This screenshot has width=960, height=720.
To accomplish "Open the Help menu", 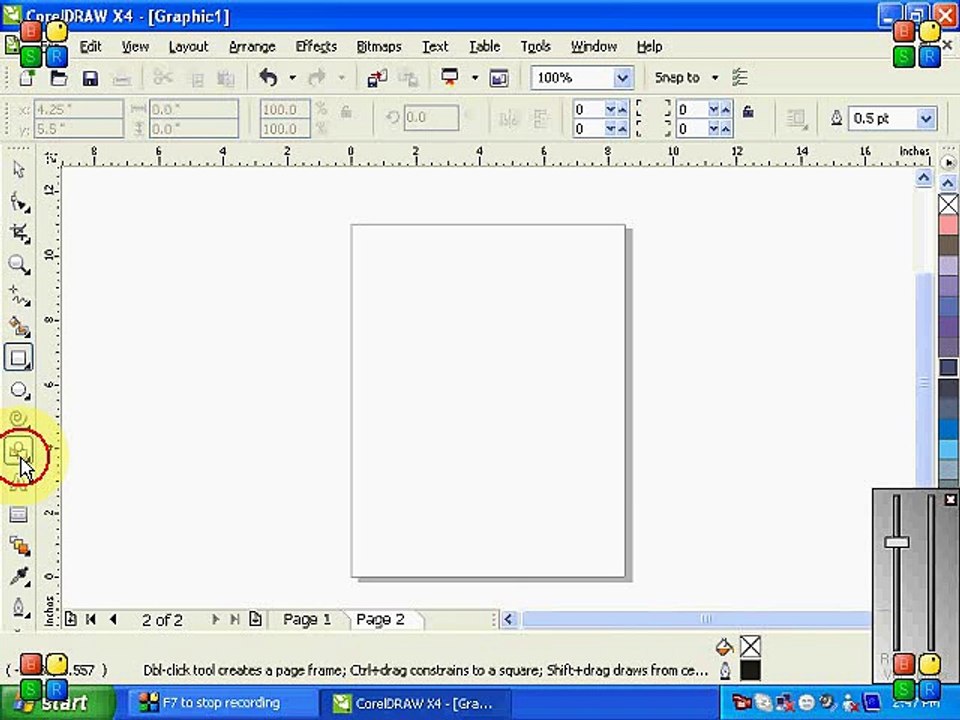I will coord(650,47).
